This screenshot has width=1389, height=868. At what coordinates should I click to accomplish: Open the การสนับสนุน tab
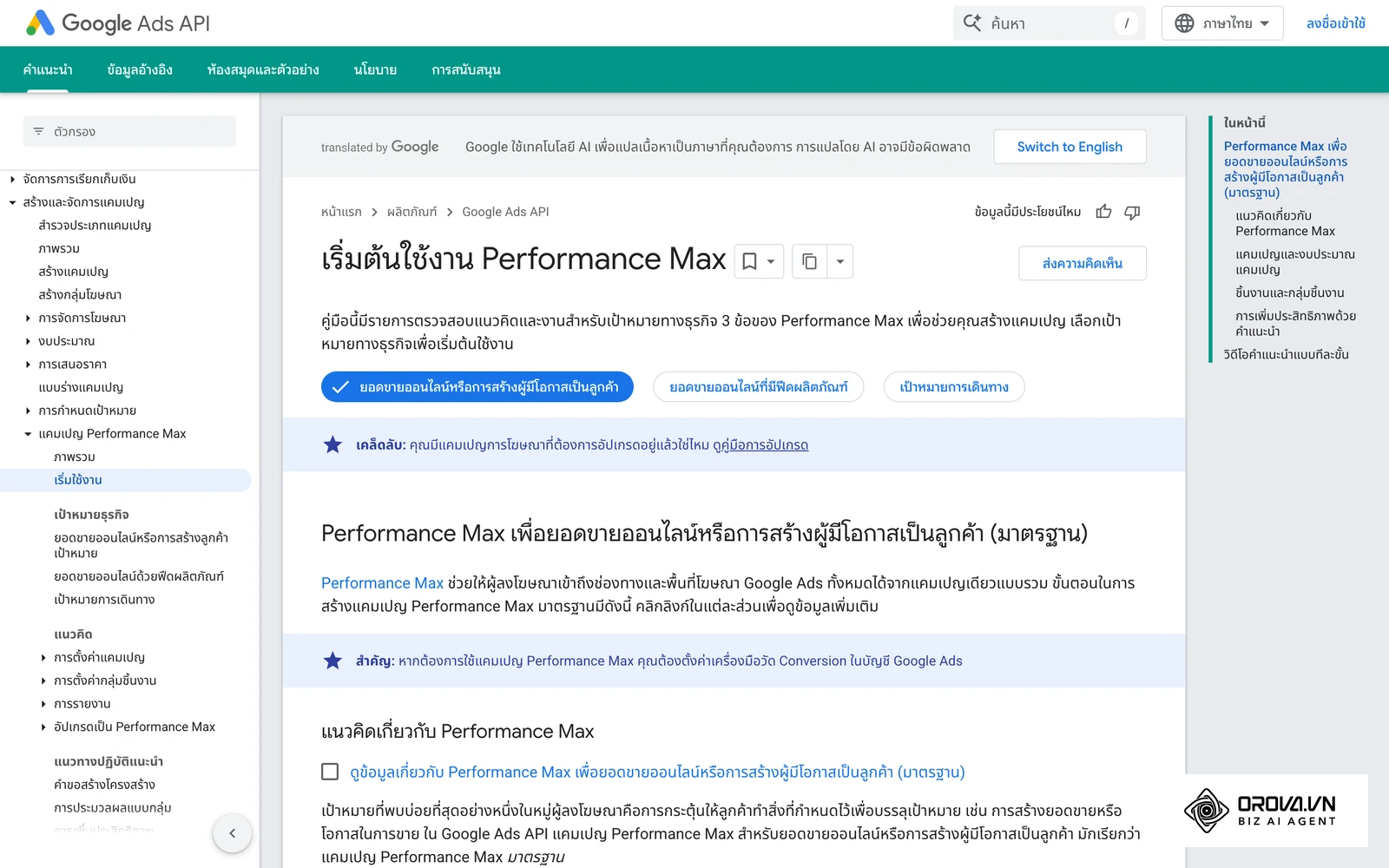tap(466, 69)
